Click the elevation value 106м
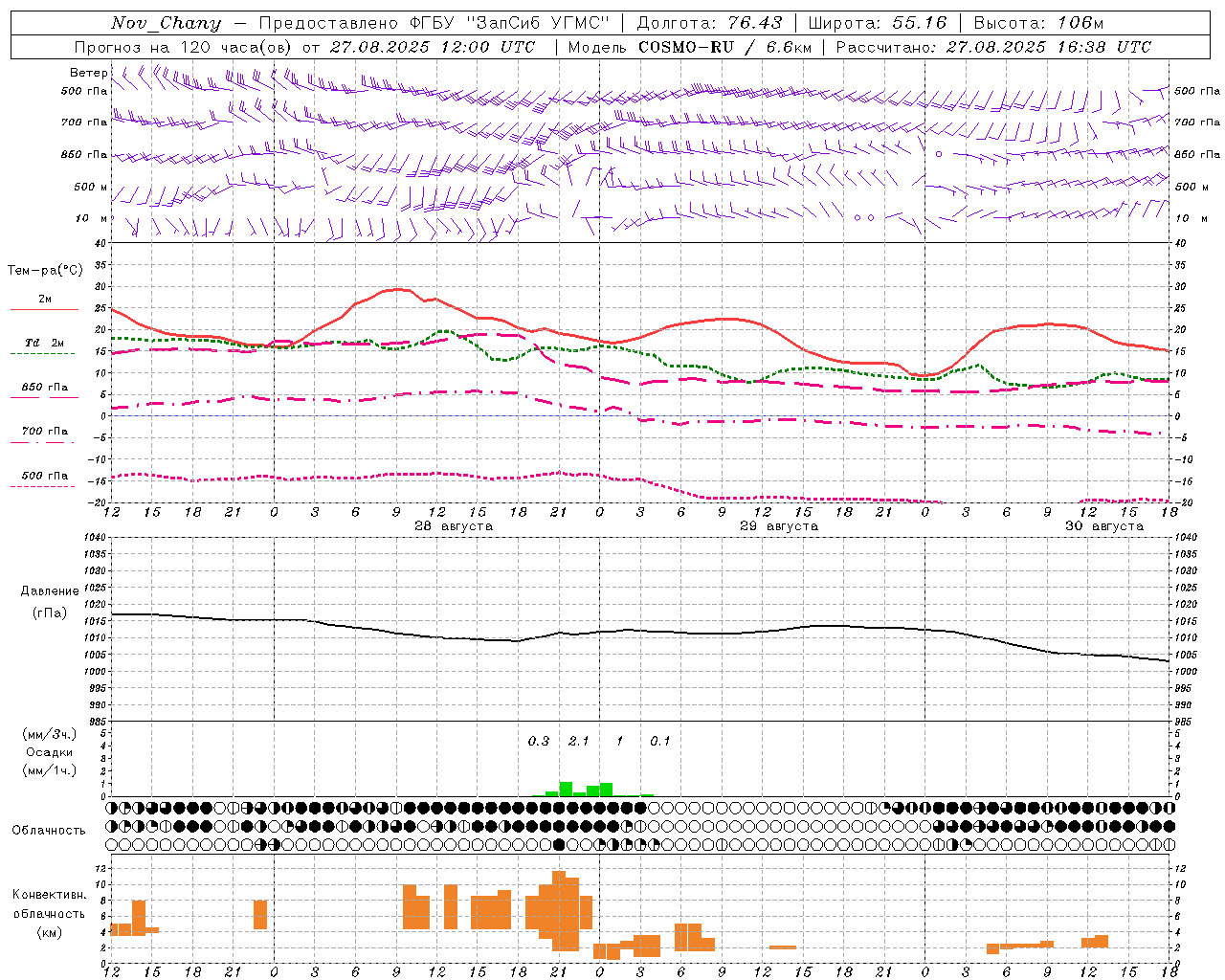The image size is (1225, 980). (x=1080, y=23)
